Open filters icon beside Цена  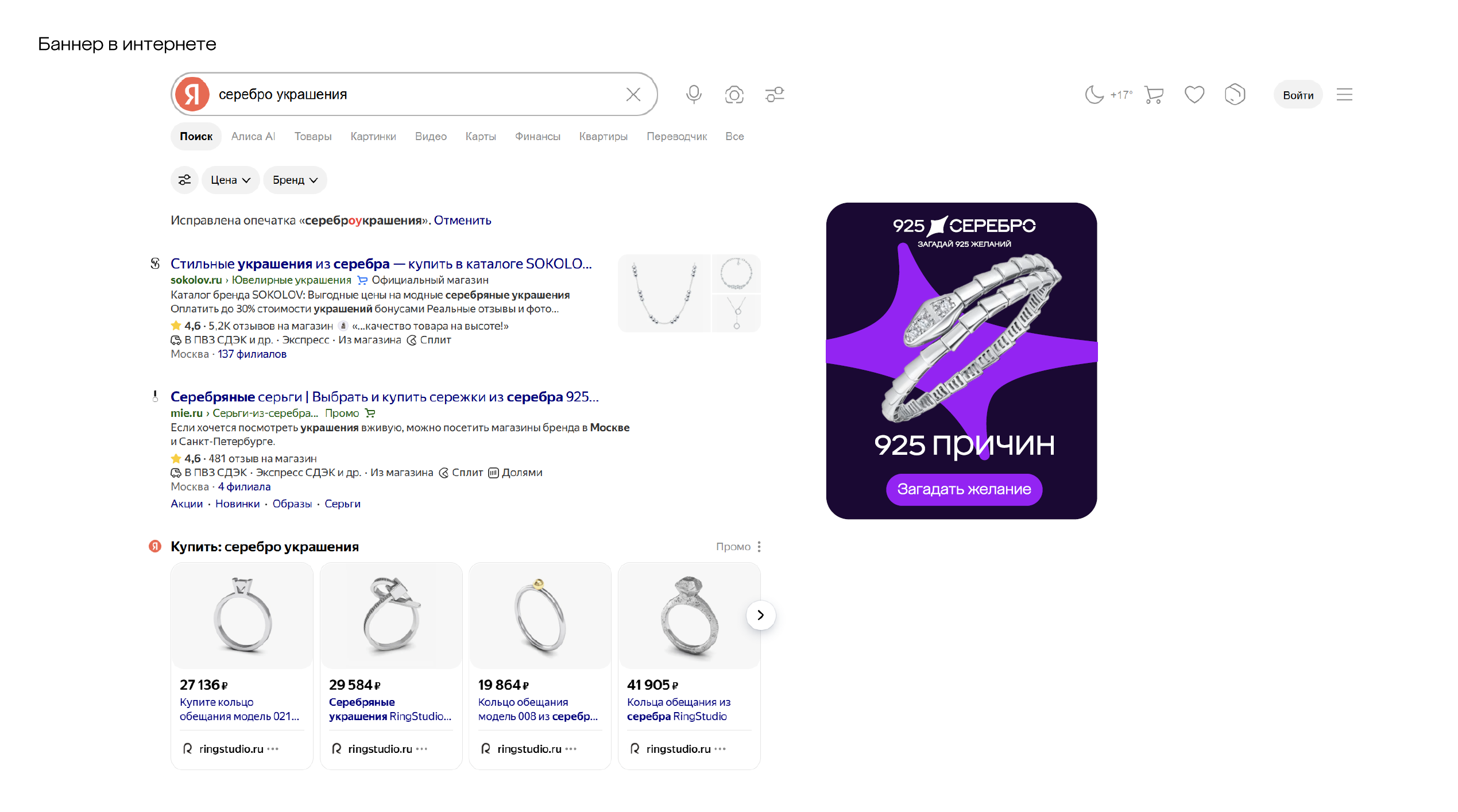tap(184, 180)
